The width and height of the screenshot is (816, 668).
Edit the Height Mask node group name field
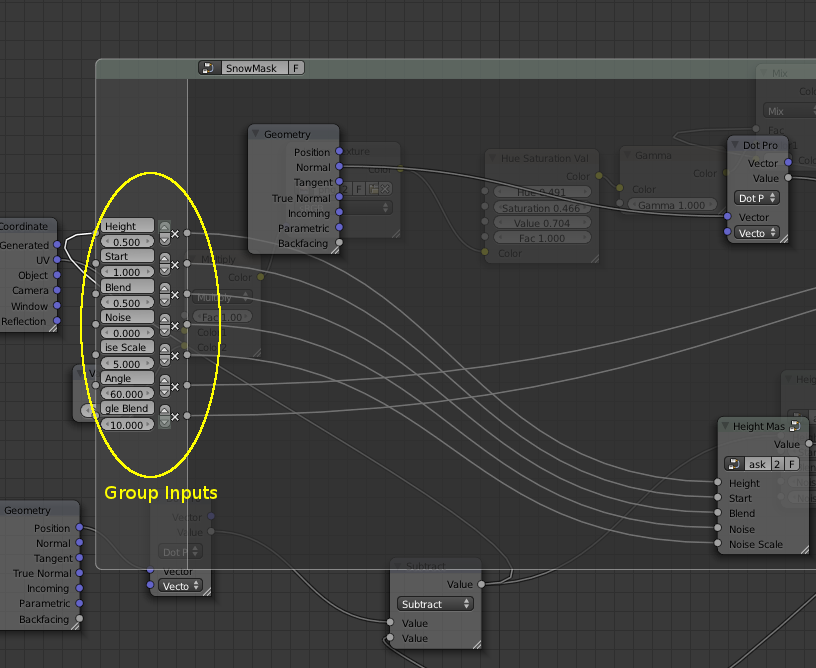pos(758,464)
